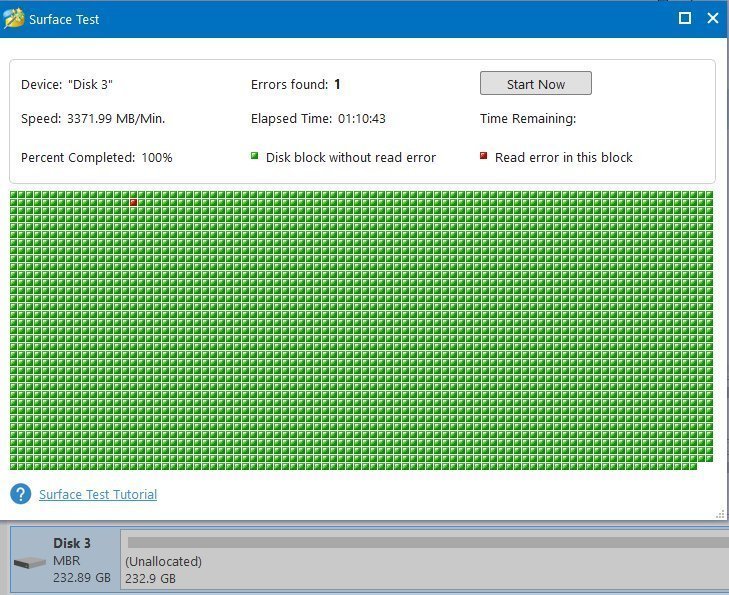729x595 pixels.
Task: Close the Surface Test window
Action: 713,18
